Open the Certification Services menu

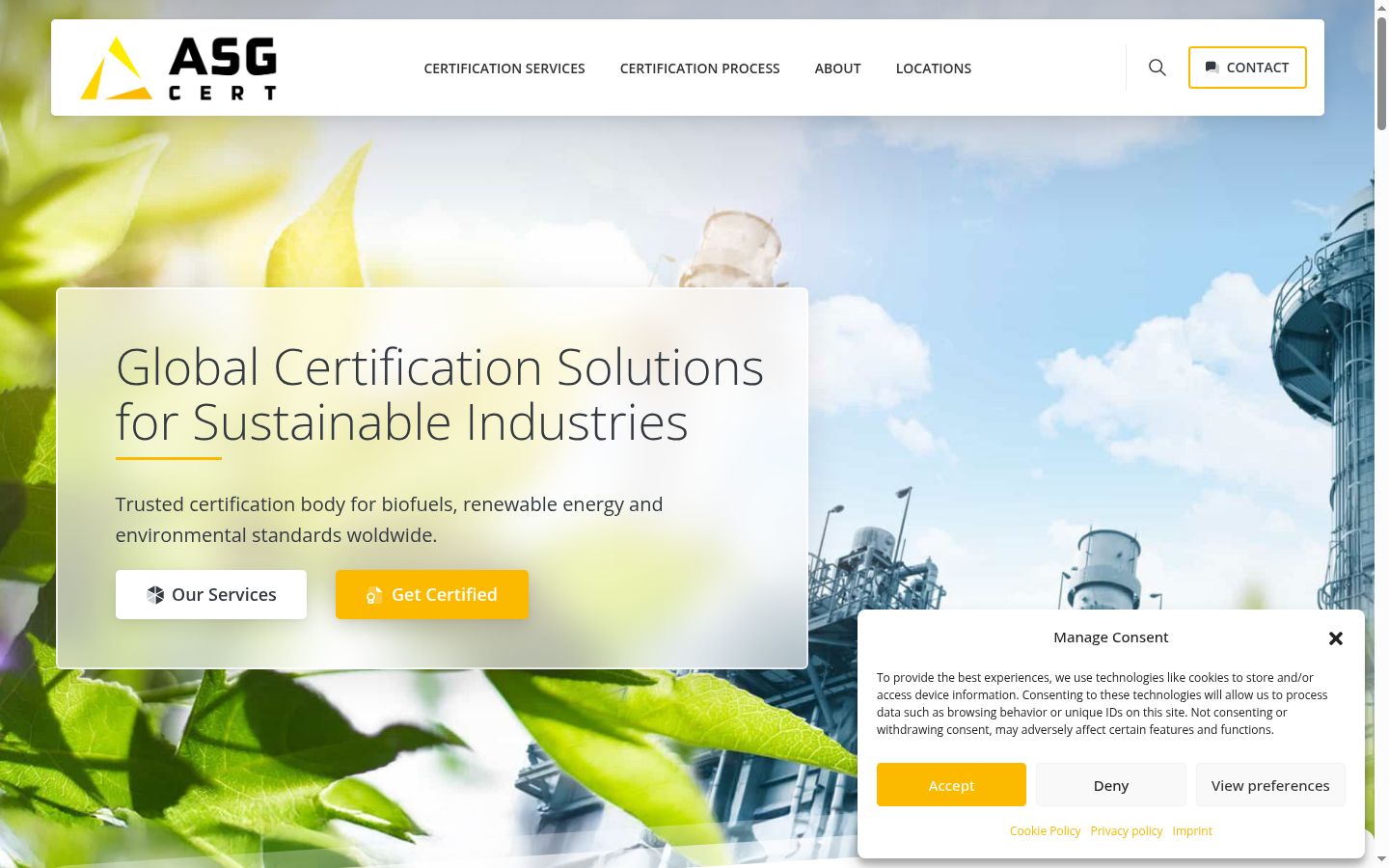point(504,68)
